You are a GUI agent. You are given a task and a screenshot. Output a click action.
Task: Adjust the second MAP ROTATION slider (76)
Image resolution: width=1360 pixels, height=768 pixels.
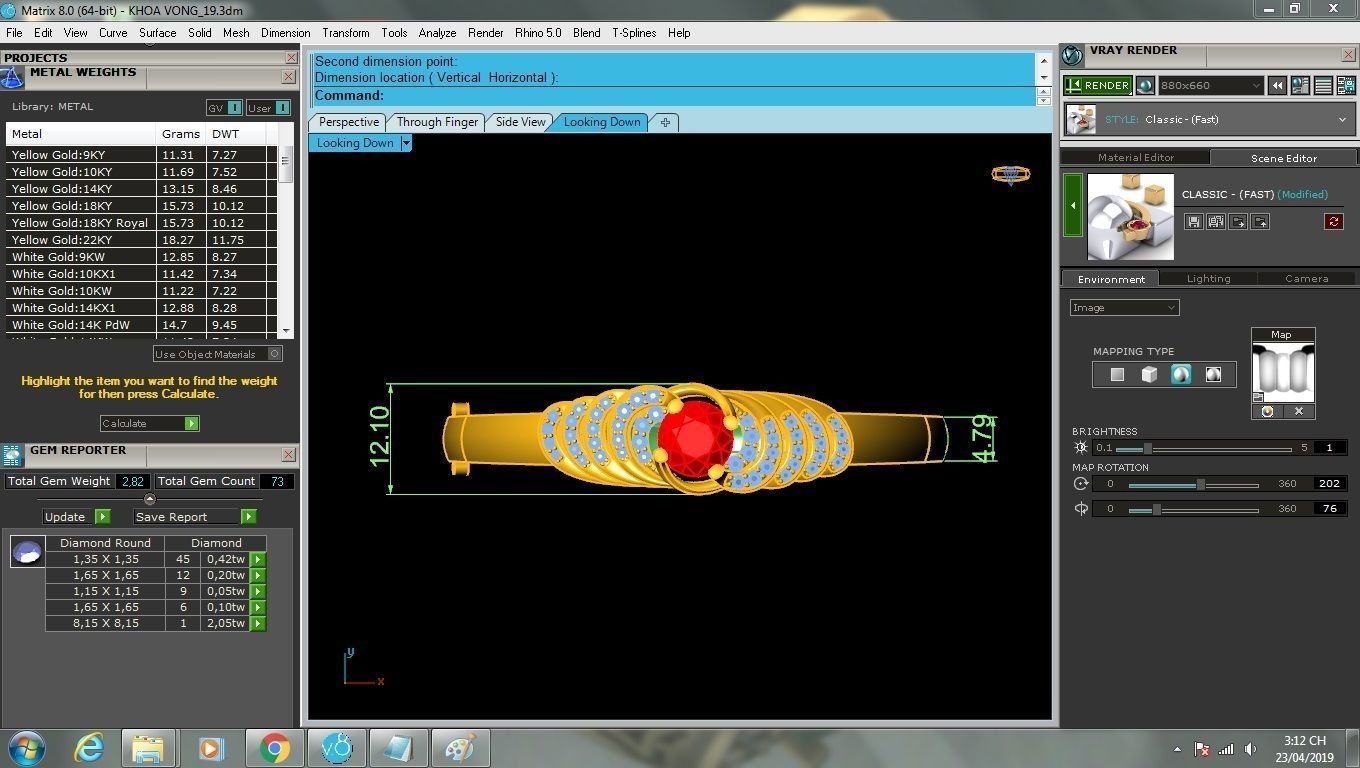[1156, 509]
